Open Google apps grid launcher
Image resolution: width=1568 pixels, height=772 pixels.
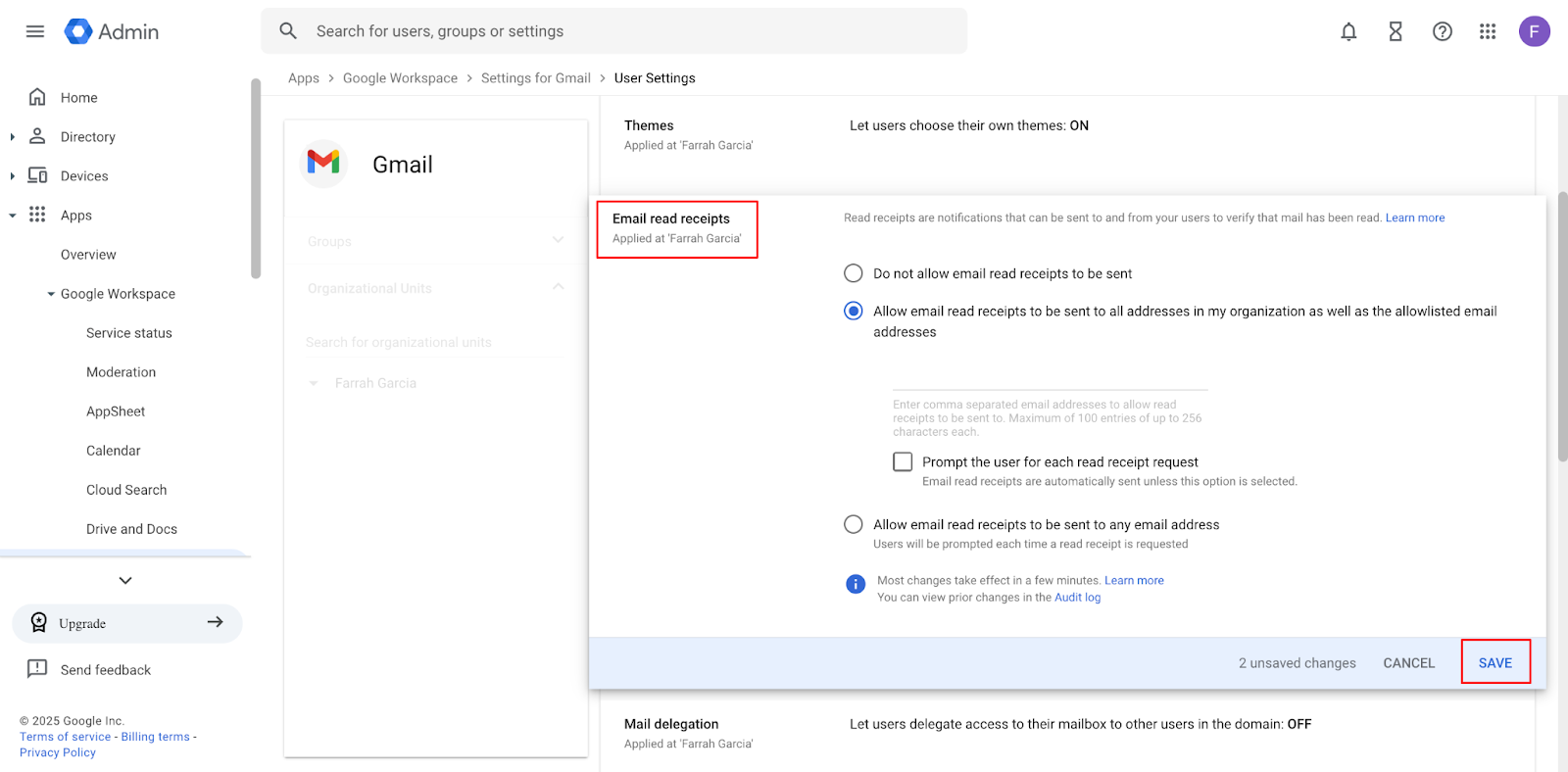point(1488,31)
